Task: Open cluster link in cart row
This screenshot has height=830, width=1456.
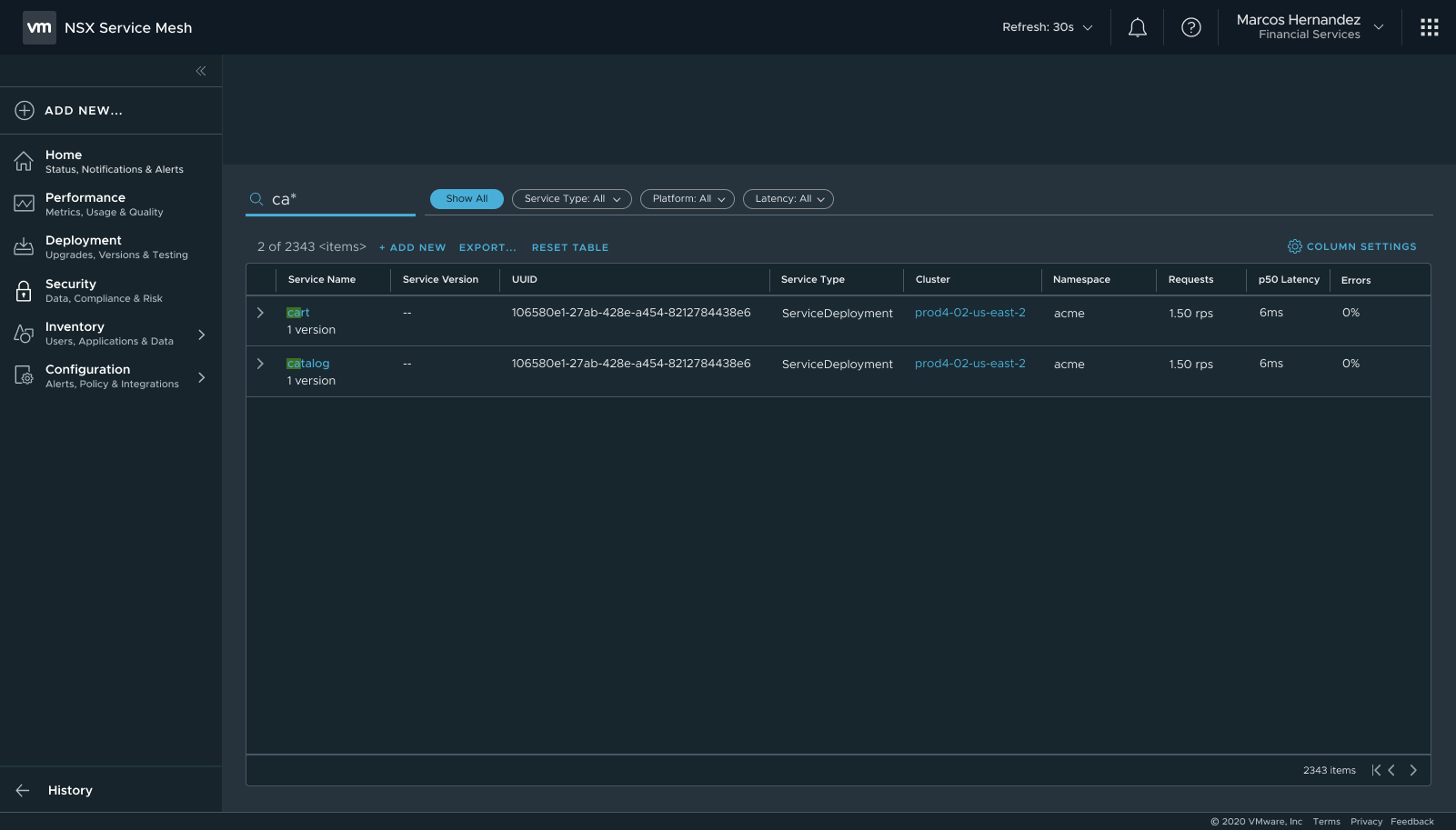Action: 970,313
